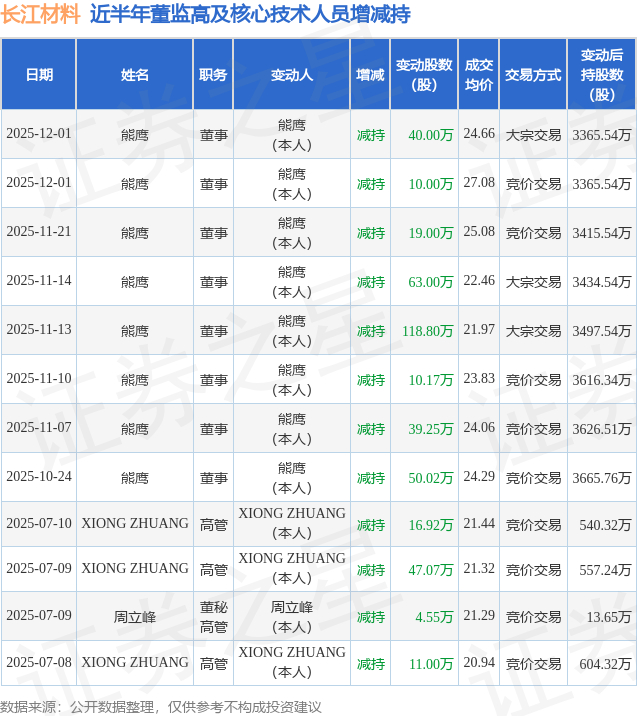Click the 2025-11-07 date cell

(x=39, y=427)
